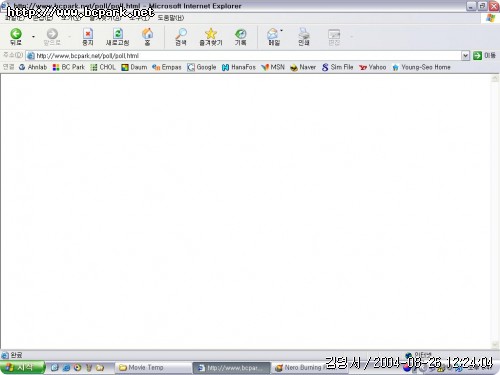This screenshot has height=375, width=500.
Task: Open the Ahnlab links bar shortcut
Action: pos(33,67)
